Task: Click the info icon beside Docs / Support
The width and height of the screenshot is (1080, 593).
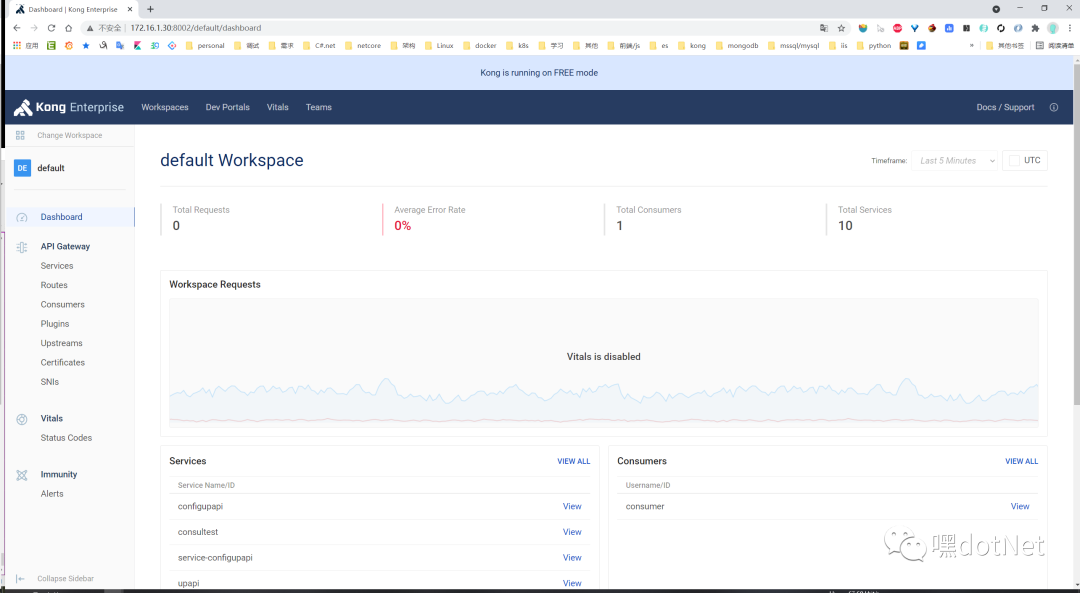Action: click(x=1054, y=107)
